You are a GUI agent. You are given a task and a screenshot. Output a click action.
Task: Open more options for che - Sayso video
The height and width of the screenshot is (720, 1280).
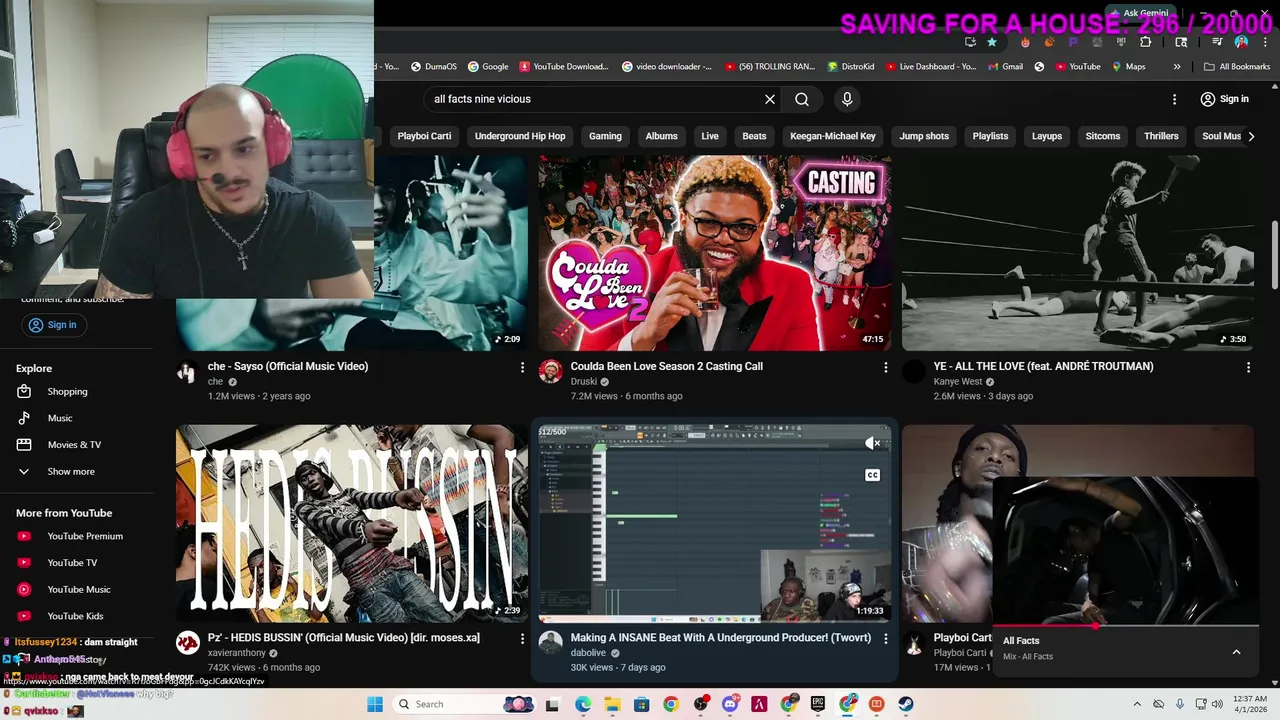point(522,367)
